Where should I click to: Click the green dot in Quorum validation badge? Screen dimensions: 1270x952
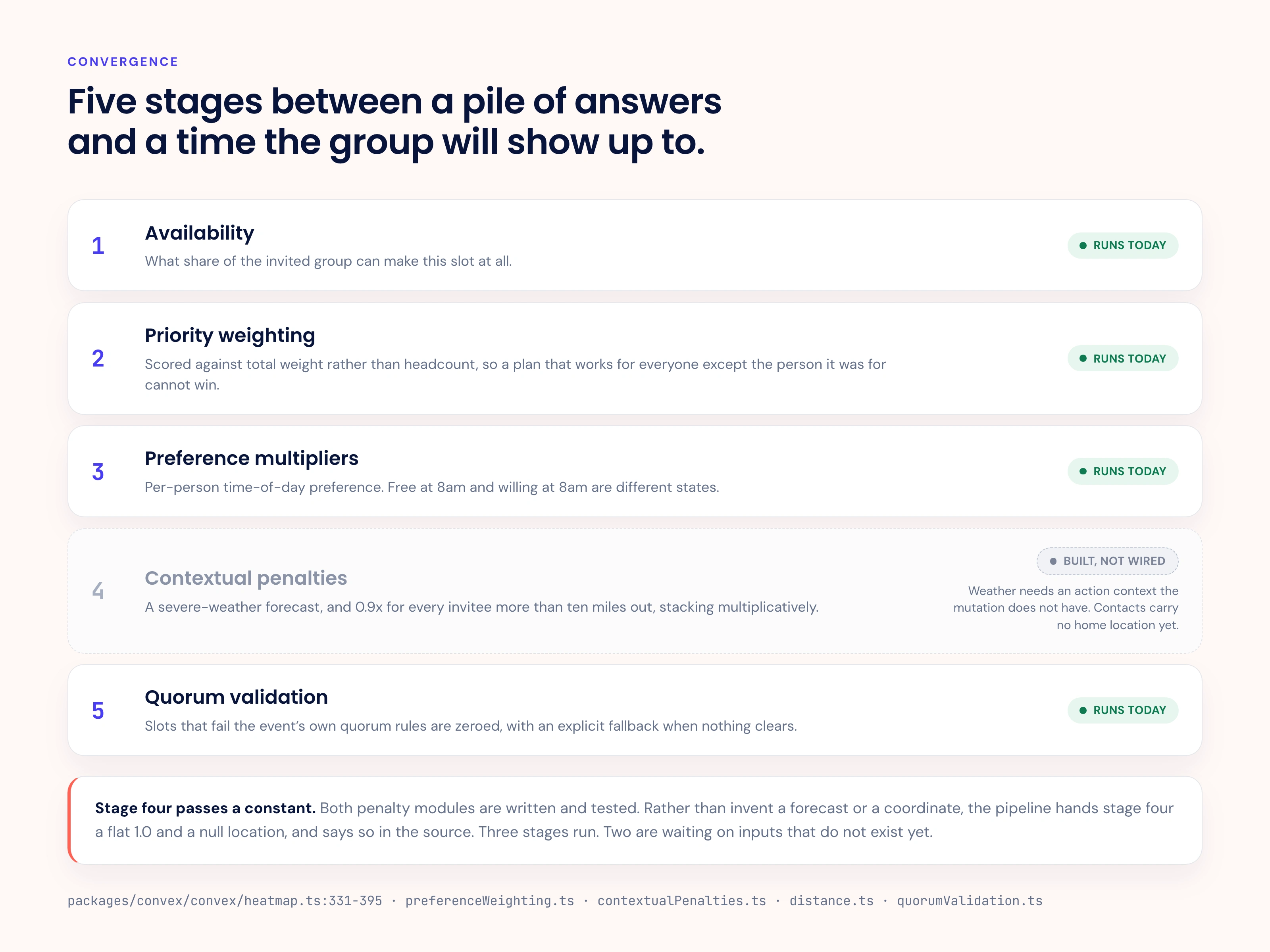point(1083,710)
